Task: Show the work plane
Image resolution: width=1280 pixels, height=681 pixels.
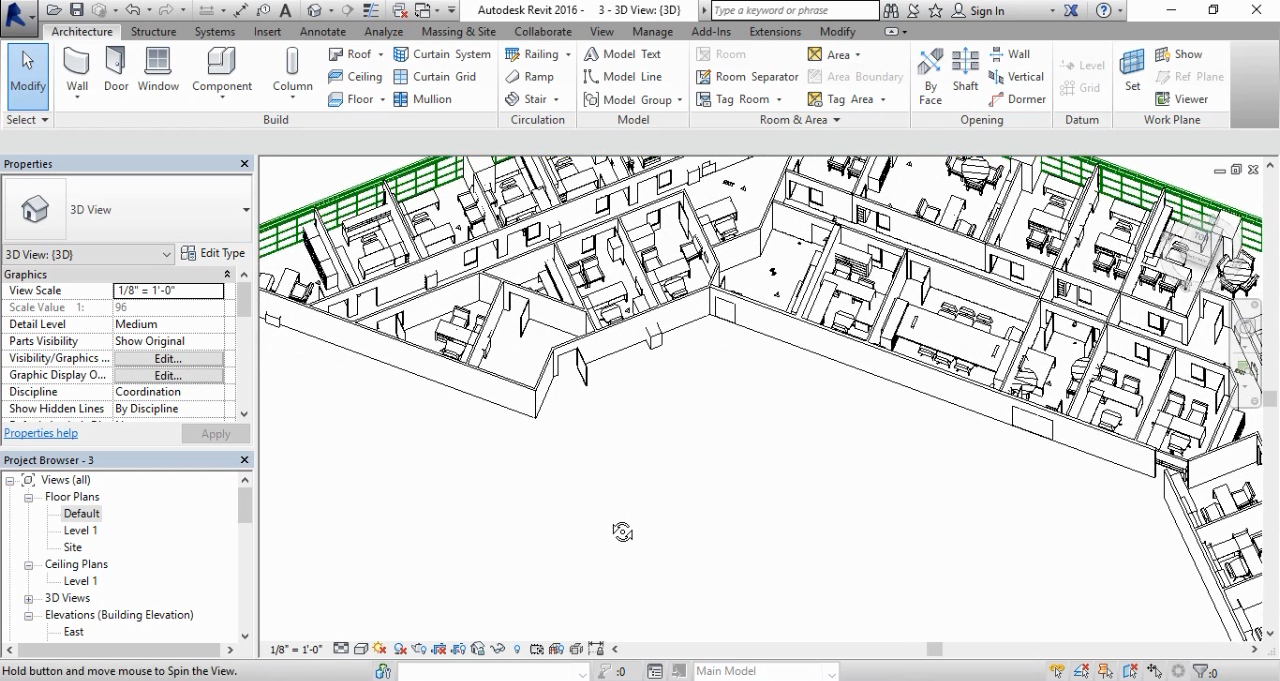Action: pos(1179,54)
